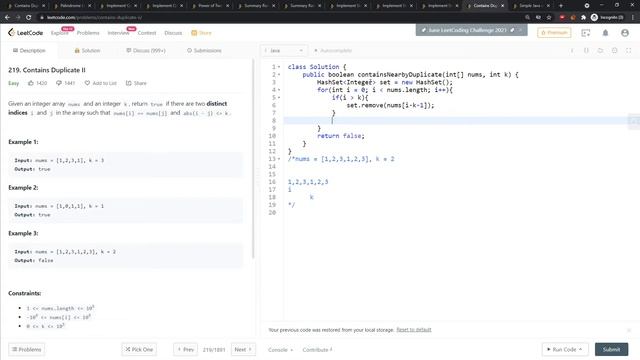Click the Reset to default link
Viewport: 640px width, 360px height.
click(x=413, y=330)
